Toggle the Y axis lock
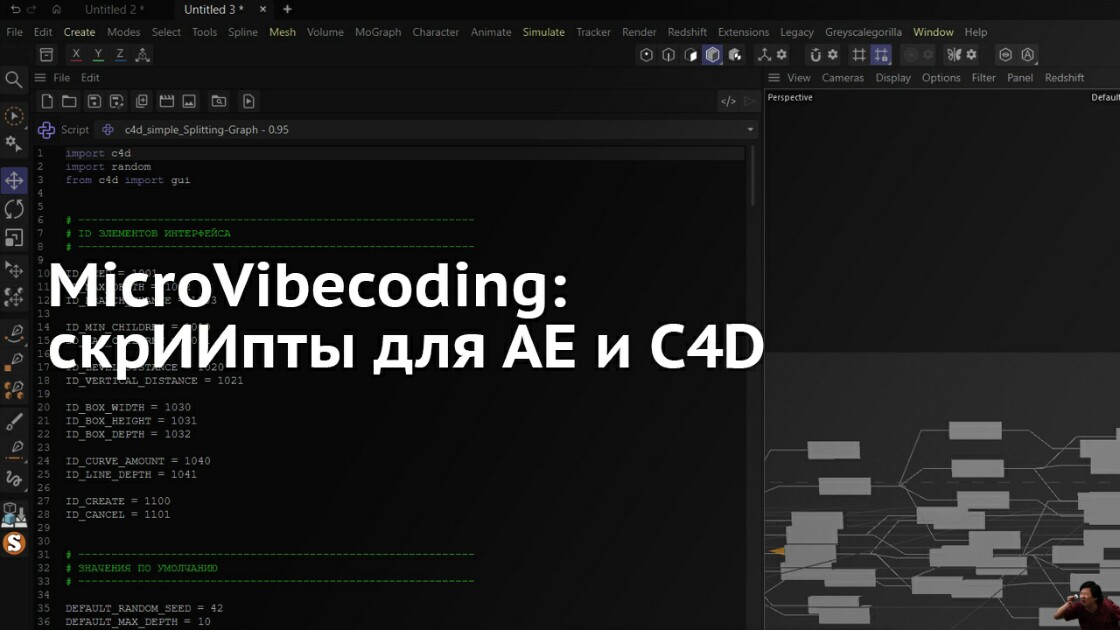Image resolution: width=1120 pixels, height=630 pixels. pos(98,55)
